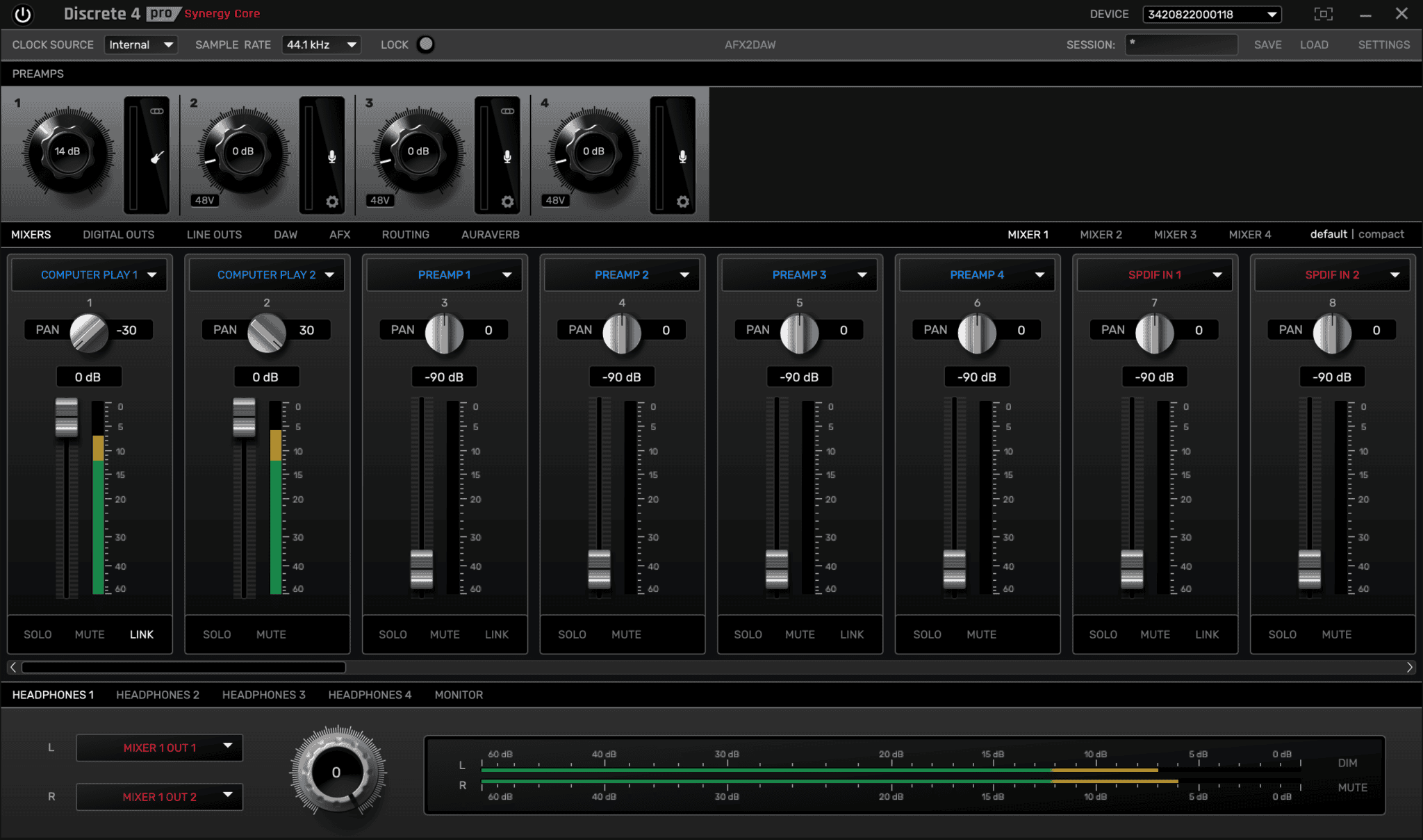Image resolution: width=1423 pixels, height=840 pixels.
Task: Click the microphone icon on preamp 2
Action: click(331, 156)
